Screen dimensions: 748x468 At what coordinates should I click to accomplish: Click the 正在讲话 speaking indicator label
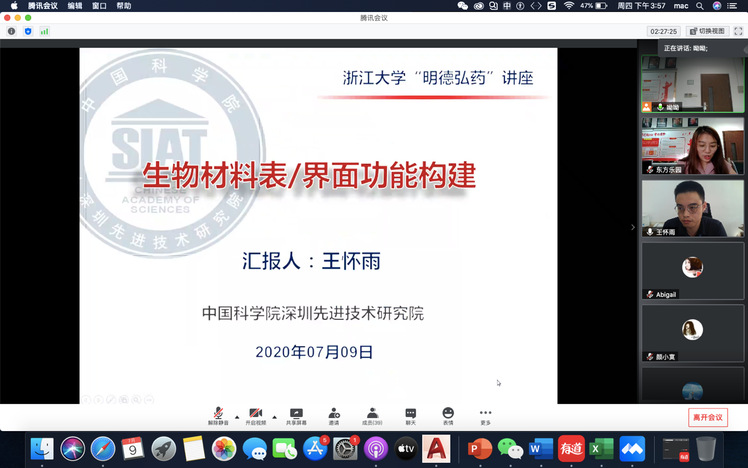(686, 48)
